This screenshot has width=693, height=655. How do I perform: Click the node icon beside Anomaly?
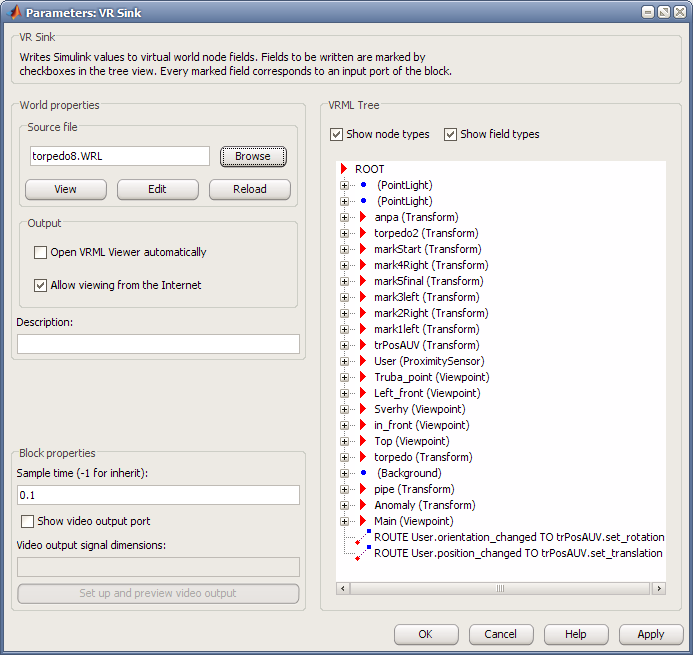coord(363,505)
